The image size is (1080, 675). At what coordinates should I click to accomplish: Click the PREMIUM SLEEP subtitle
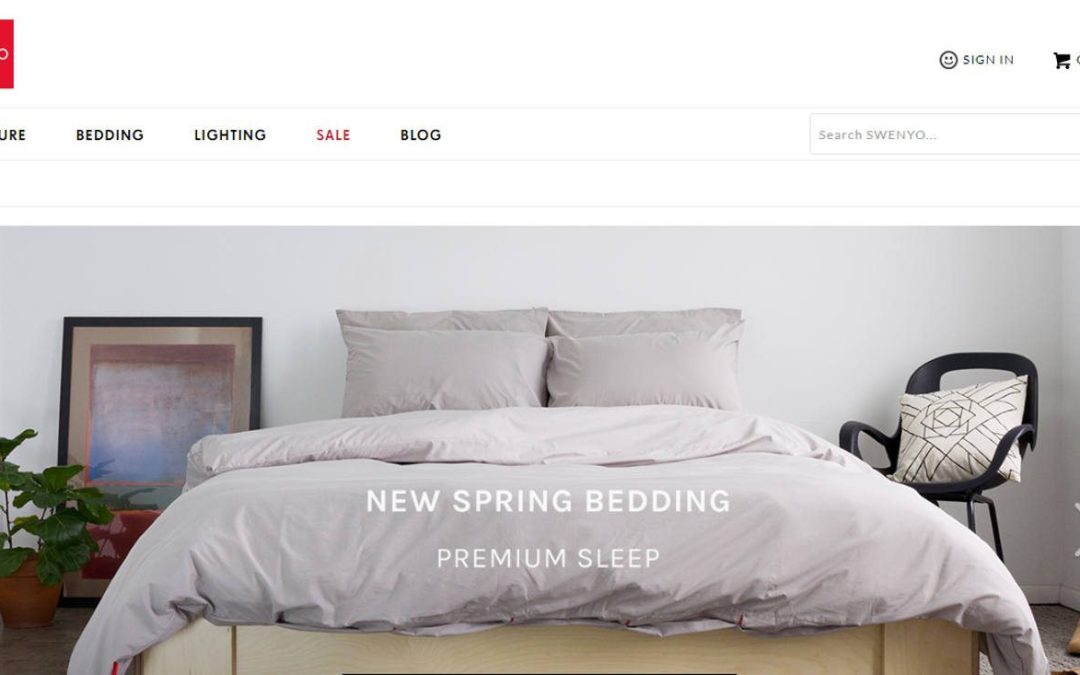click(x=548, y=558)
